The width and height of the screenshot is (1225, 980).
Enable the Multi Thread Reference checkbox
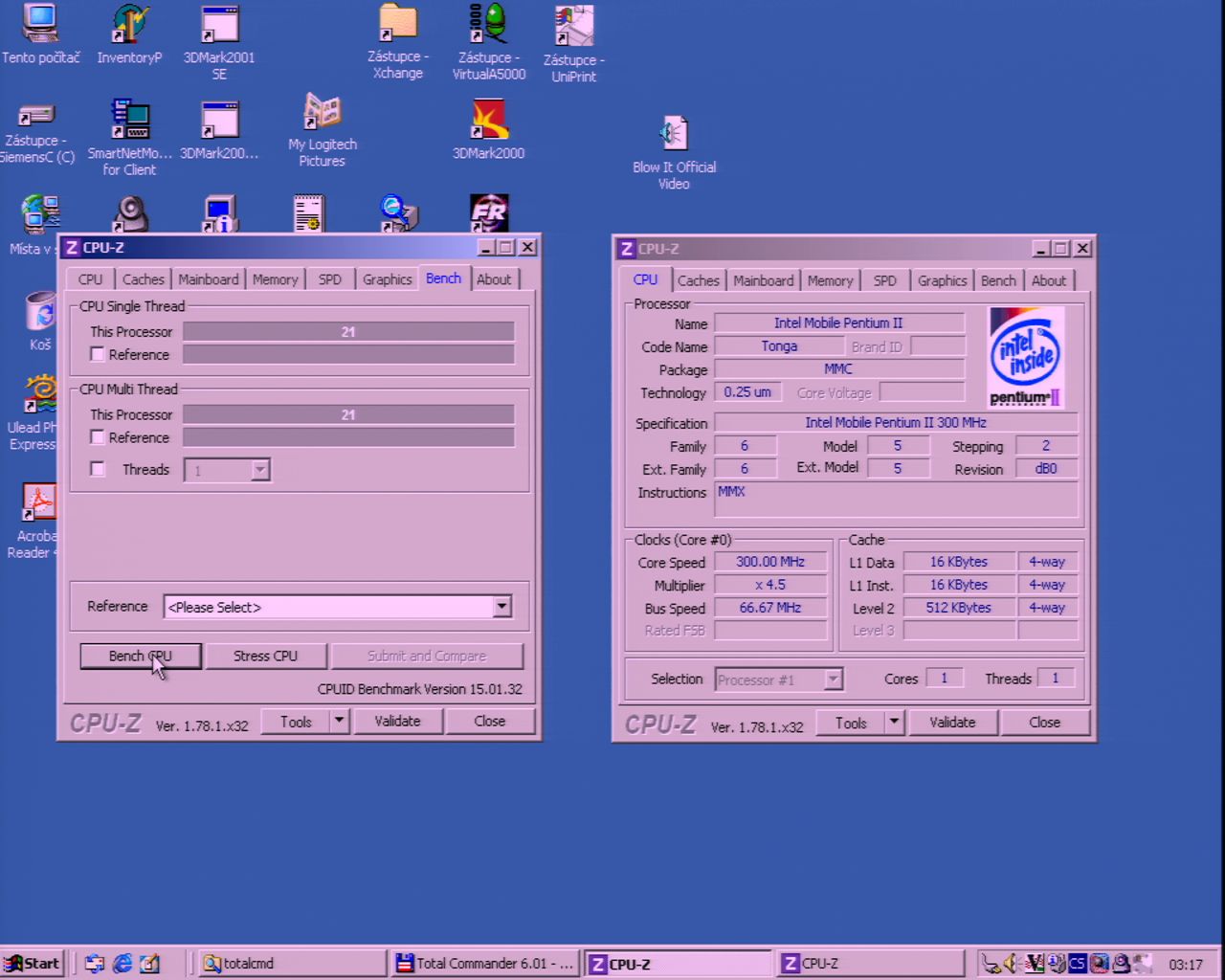pyautogui.click(x=98, y=437)
